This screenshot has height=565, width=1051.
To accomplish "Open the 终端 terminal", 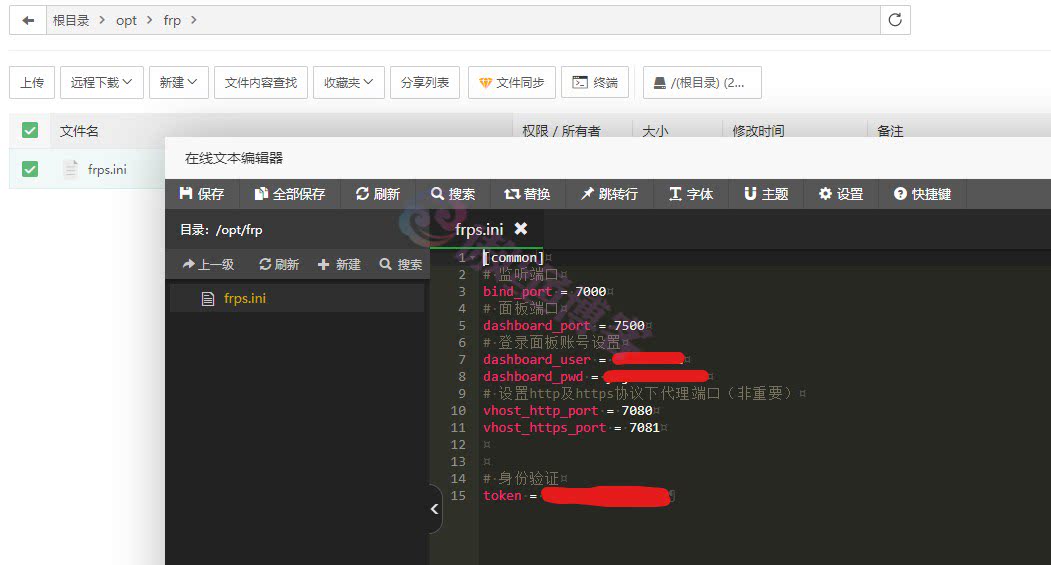I will [595, 82].
